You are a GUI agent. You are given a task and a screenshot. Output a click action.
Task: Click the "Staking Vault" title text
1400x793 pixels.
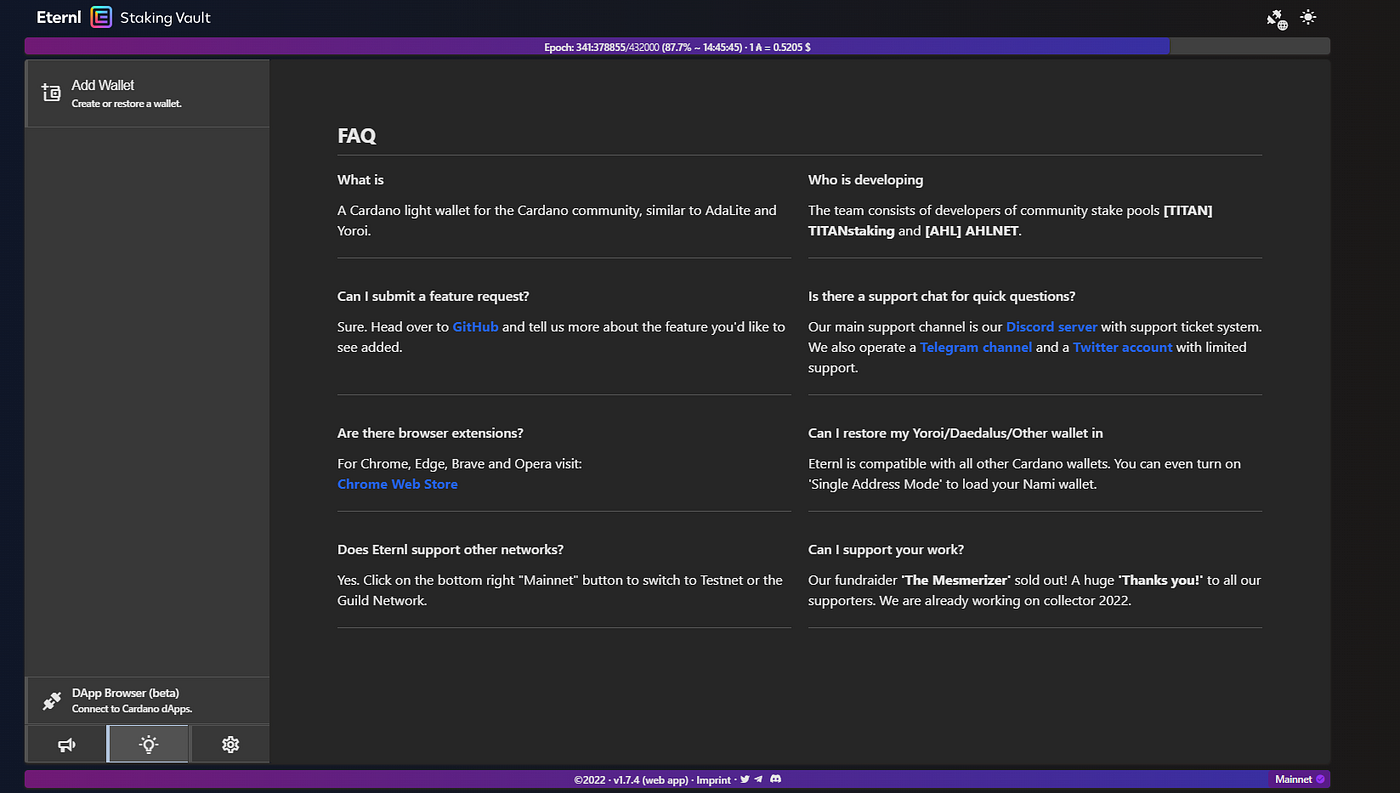165,17
